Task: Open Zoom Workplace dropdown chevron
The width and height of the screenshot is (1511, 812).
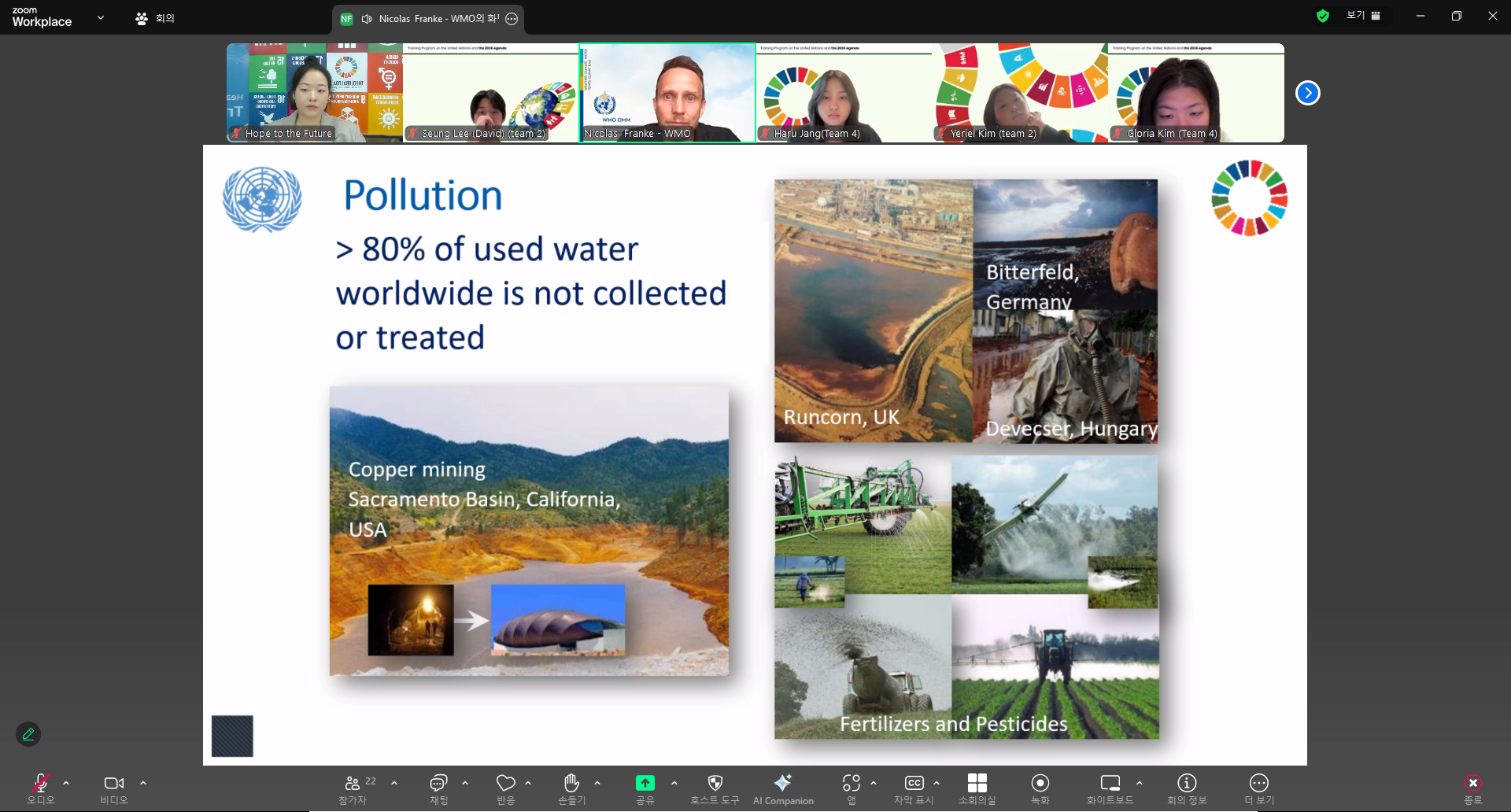Action: coord(101,17)
